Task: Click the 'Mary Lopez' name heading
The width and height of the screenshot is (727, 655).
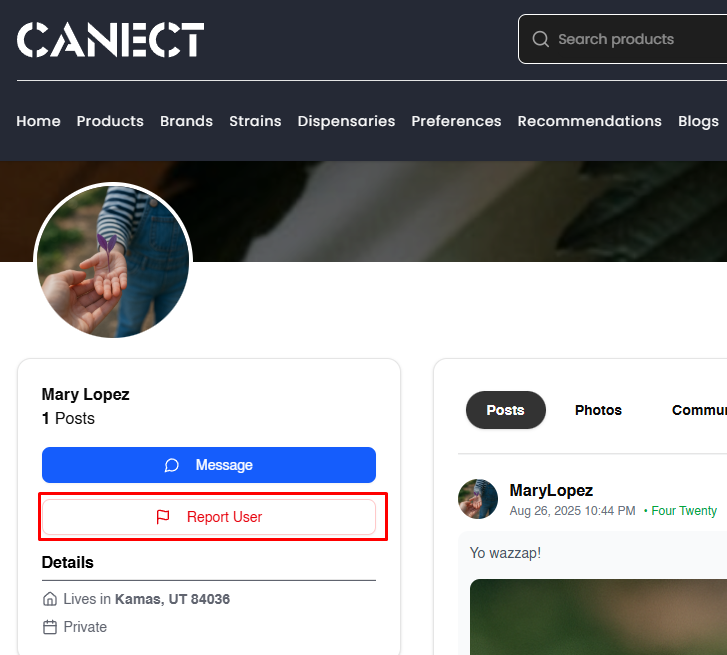Action: 85,394
